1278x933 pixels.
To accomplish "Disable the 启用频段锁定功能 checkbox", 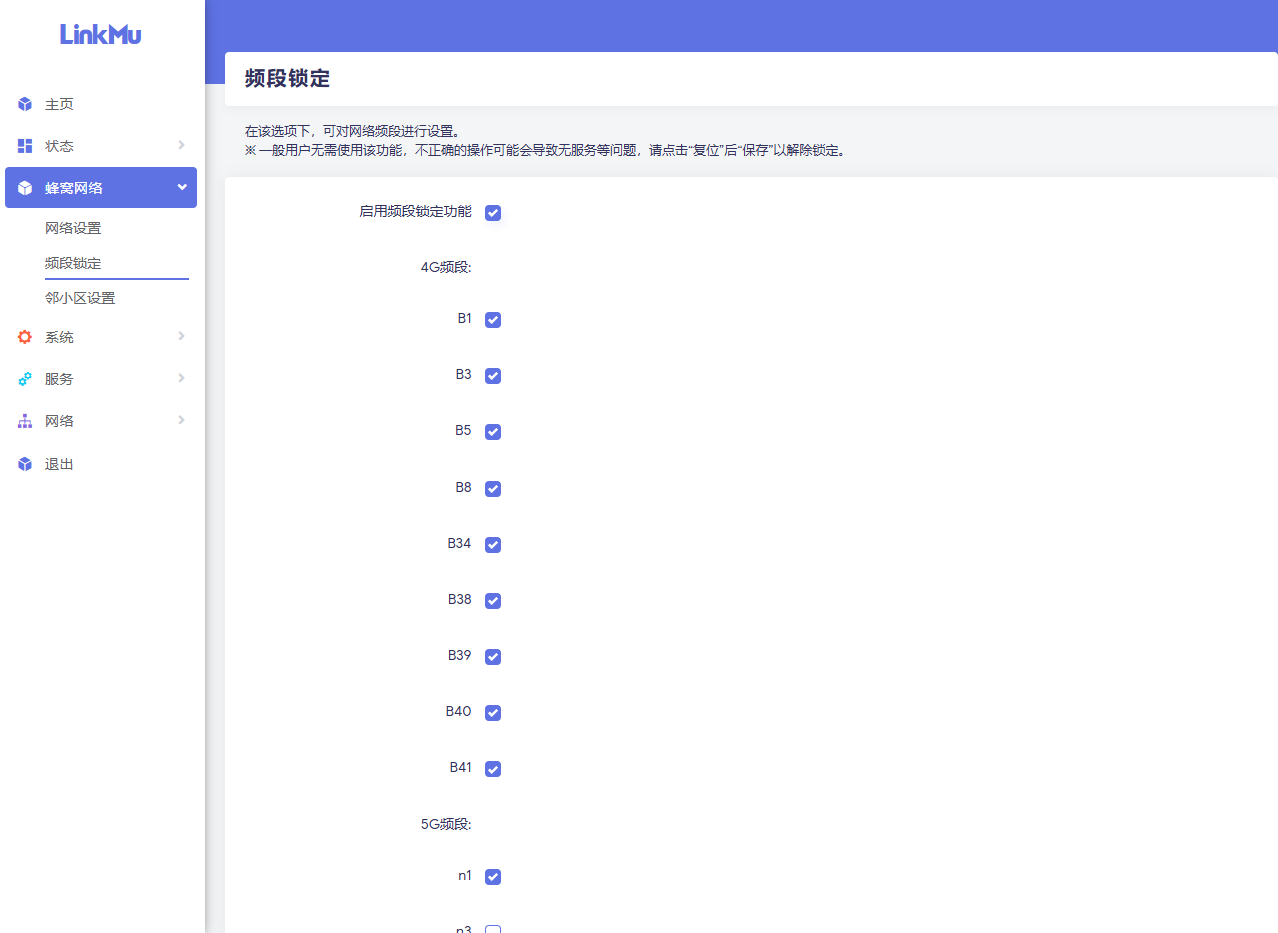I will click(x=493, y=213).
